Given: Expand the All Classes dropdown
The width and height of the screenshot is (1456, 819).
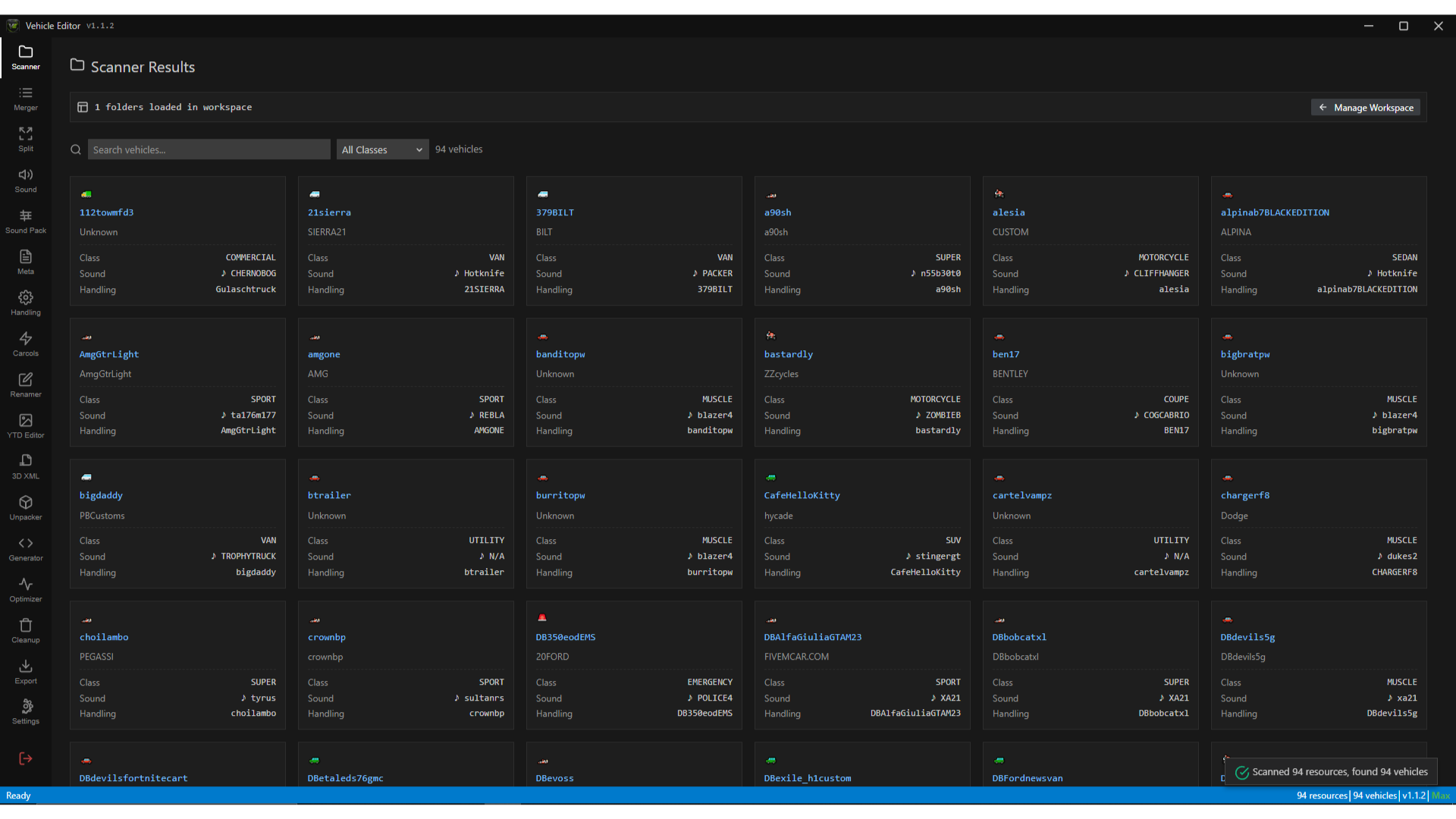Looking at the screenshot, I should (382, 149).
